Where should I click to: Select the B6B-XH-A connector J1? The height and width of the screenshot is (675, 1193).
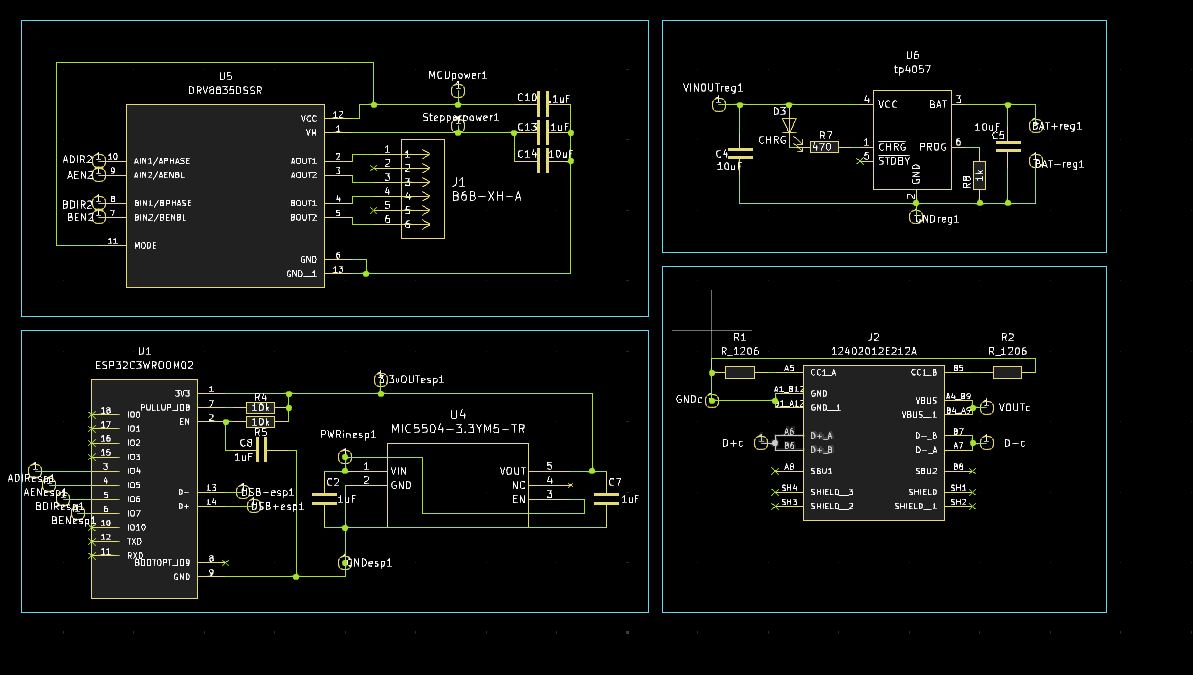tap(423, 189)
